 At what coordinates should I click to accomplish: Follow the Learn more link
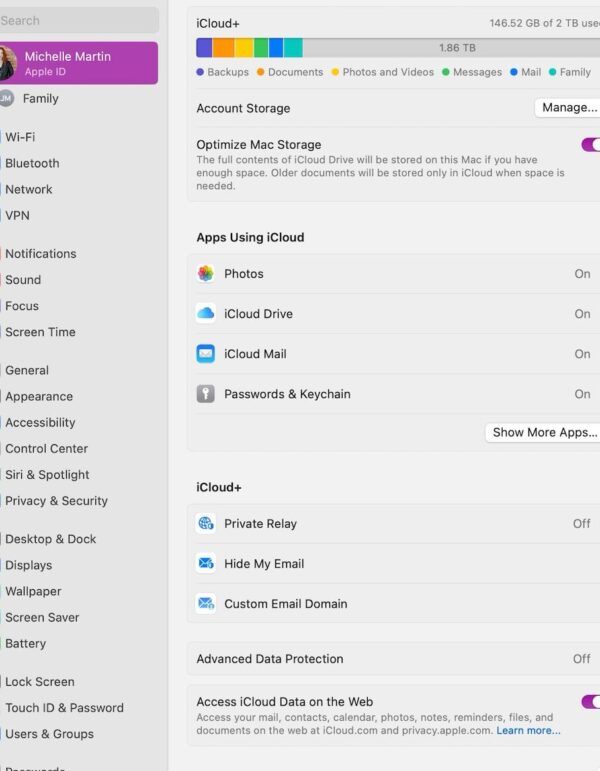coord(528,731)
